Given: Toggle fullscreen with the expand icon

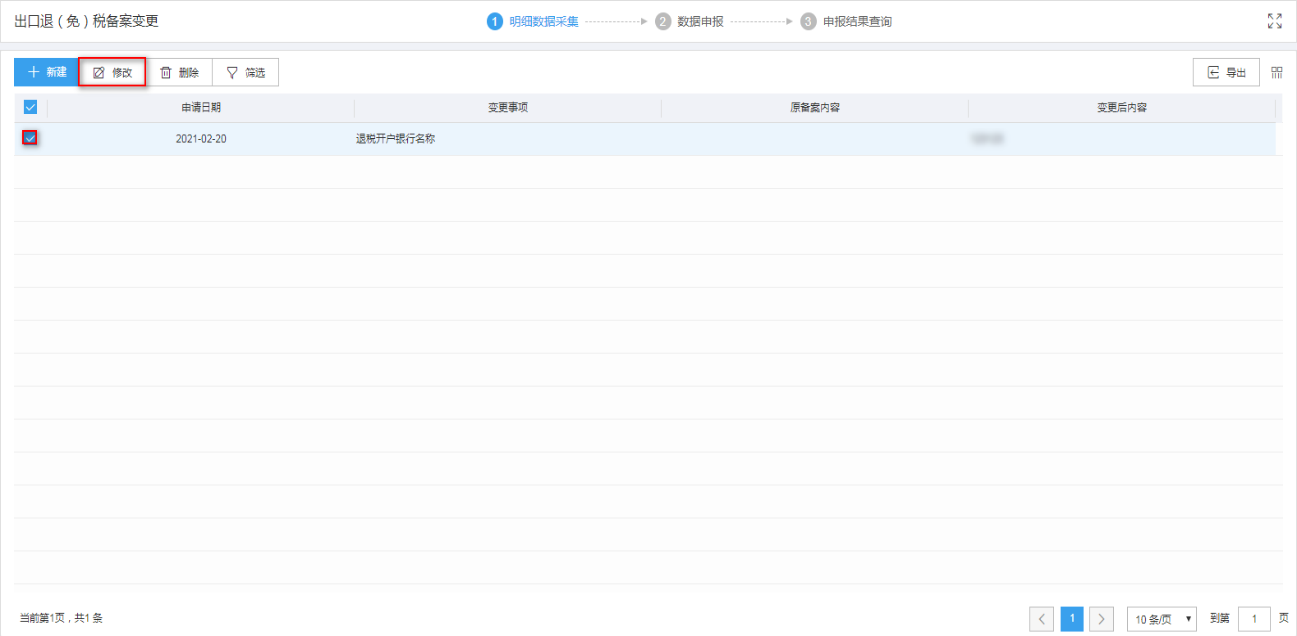Looking at the screenshot, I should (x=1275, y=19).
